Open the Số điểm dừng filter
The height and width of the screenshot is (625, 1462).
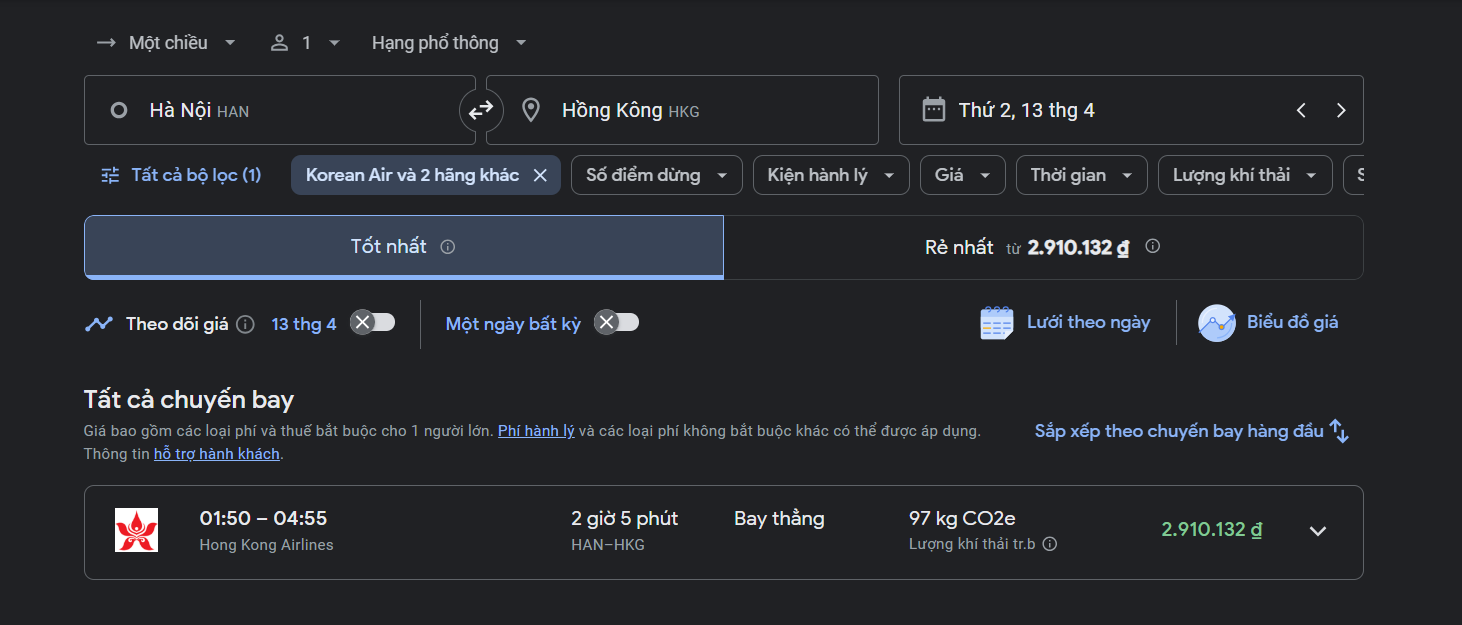[x=656, y=175]
